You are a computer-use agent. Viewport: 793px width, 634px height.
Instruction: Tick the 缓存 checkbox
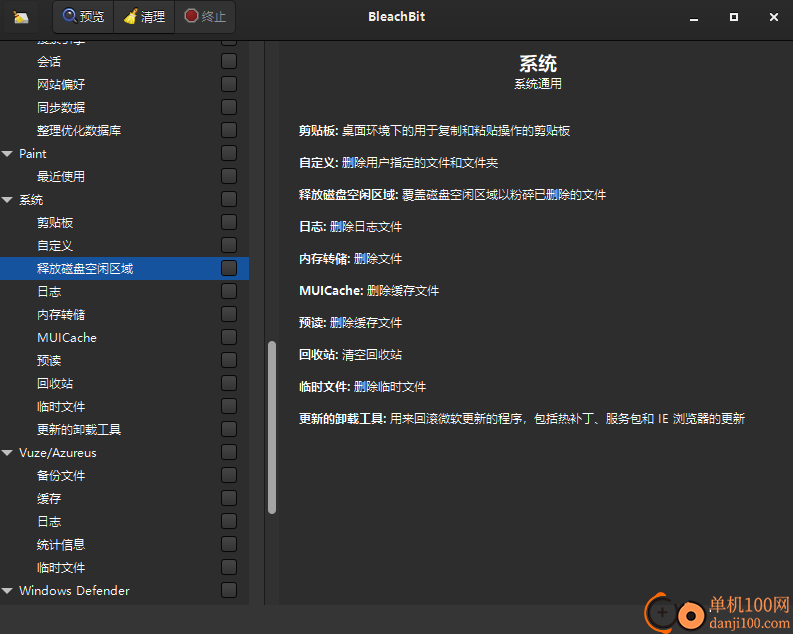229,498
